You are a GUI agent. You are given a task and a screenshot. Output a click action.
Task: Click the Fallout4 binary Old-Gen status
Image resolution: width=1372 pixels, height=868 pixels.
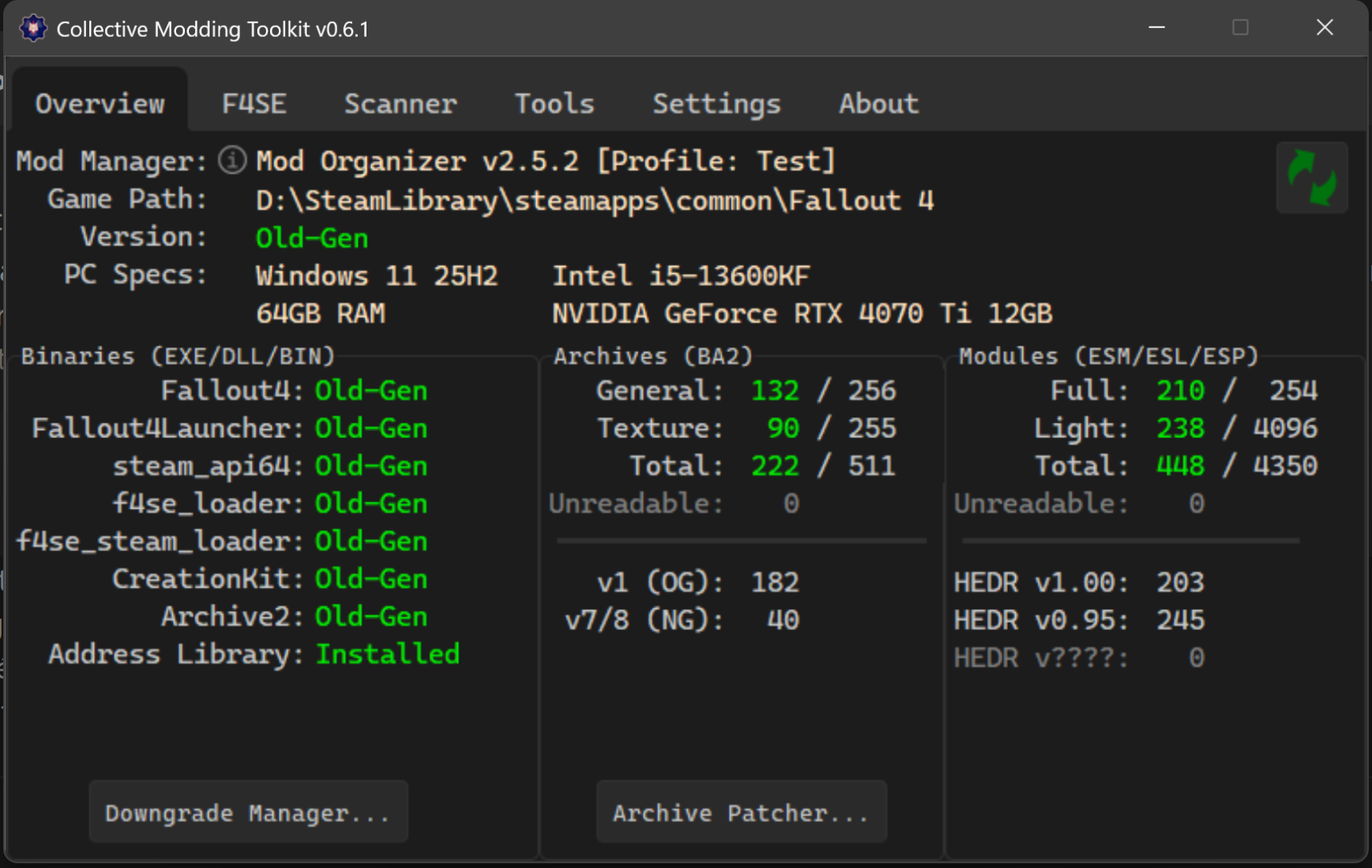(x=371, y=391)
